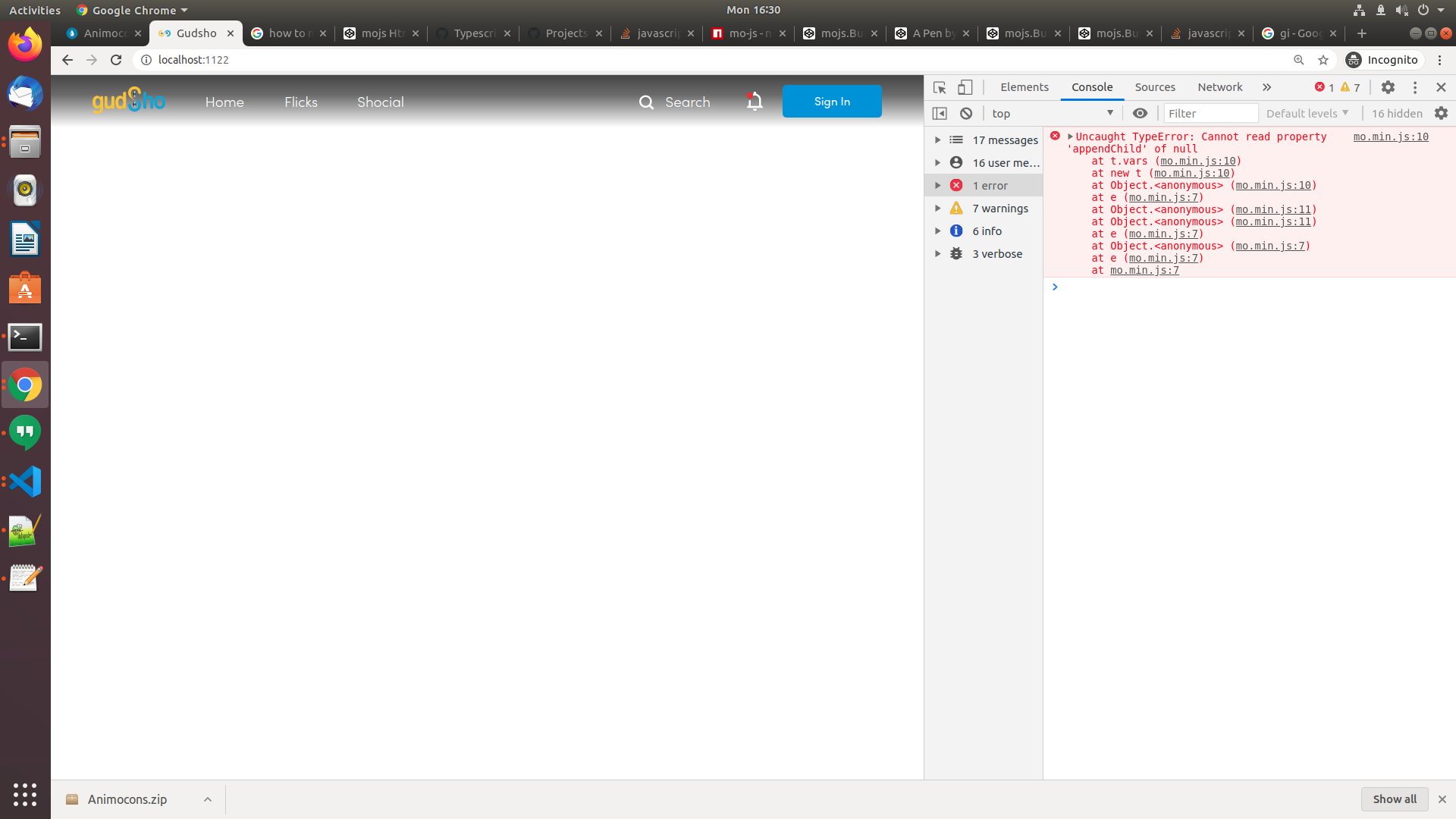
Task: Expand the 1 error group
Action: click(938, 184)
